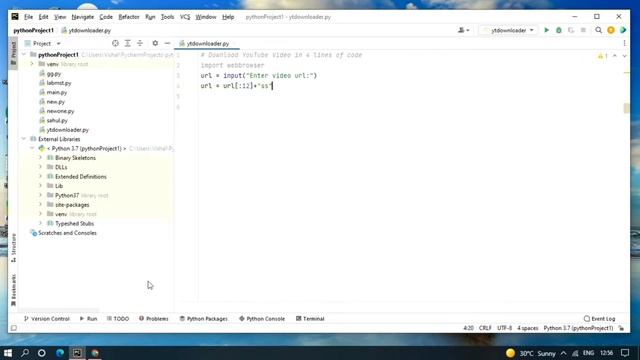
Task: Click Run with Coverage icon
Action: coord(571,30)
